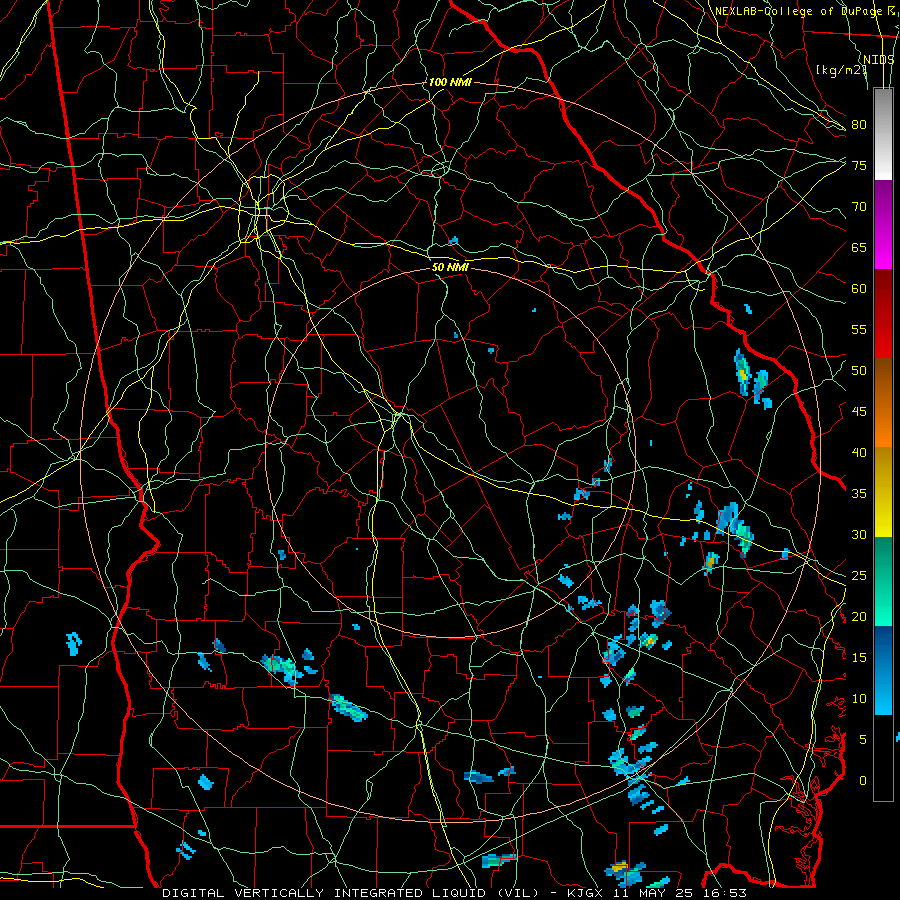900x900 pixels.
Task: Click the "25" value on the color scale
Action: (859, 575)
